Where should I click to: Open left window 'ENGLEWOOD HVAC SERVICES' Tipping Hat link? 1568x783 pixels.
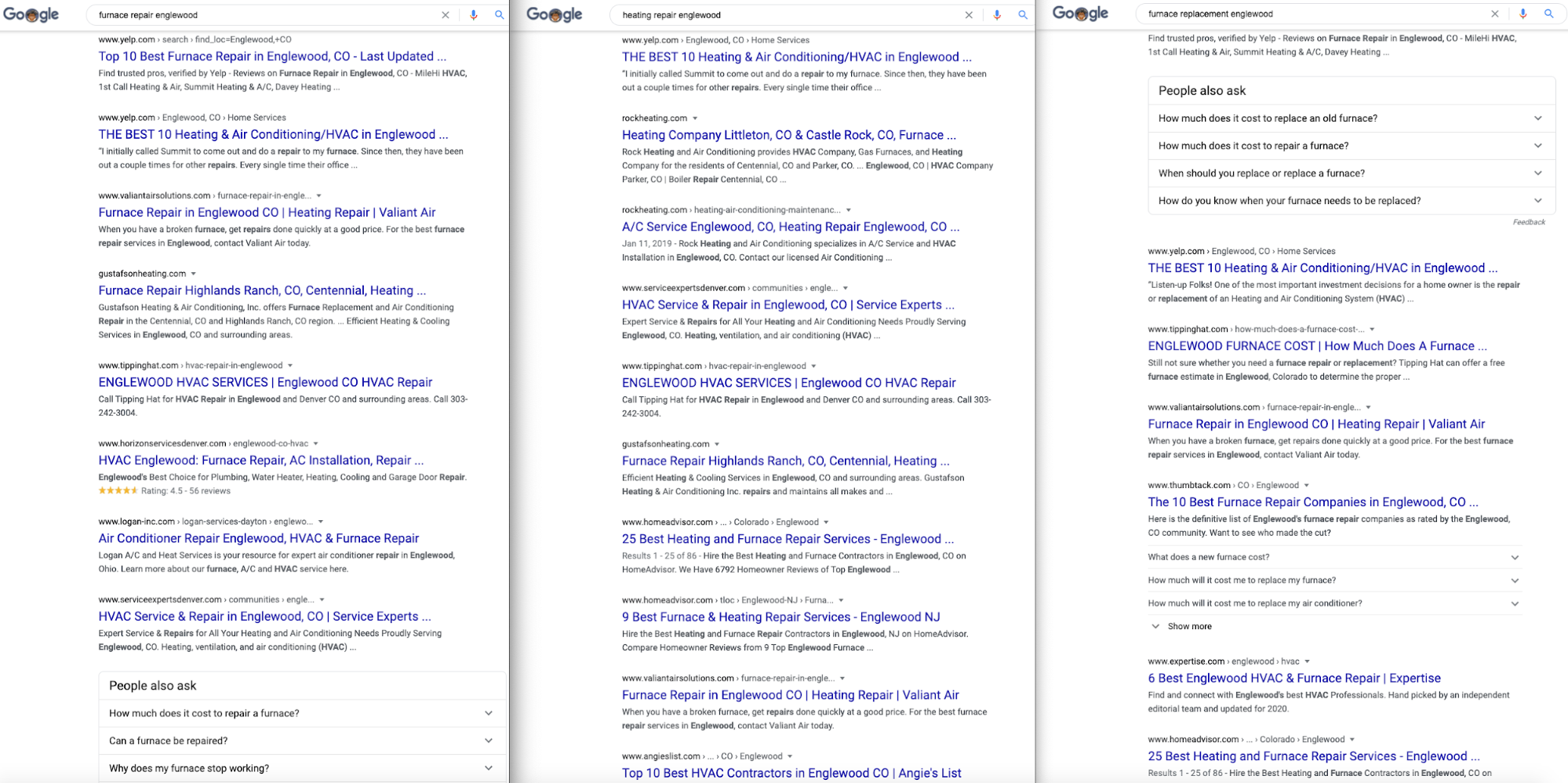[265, 382]
